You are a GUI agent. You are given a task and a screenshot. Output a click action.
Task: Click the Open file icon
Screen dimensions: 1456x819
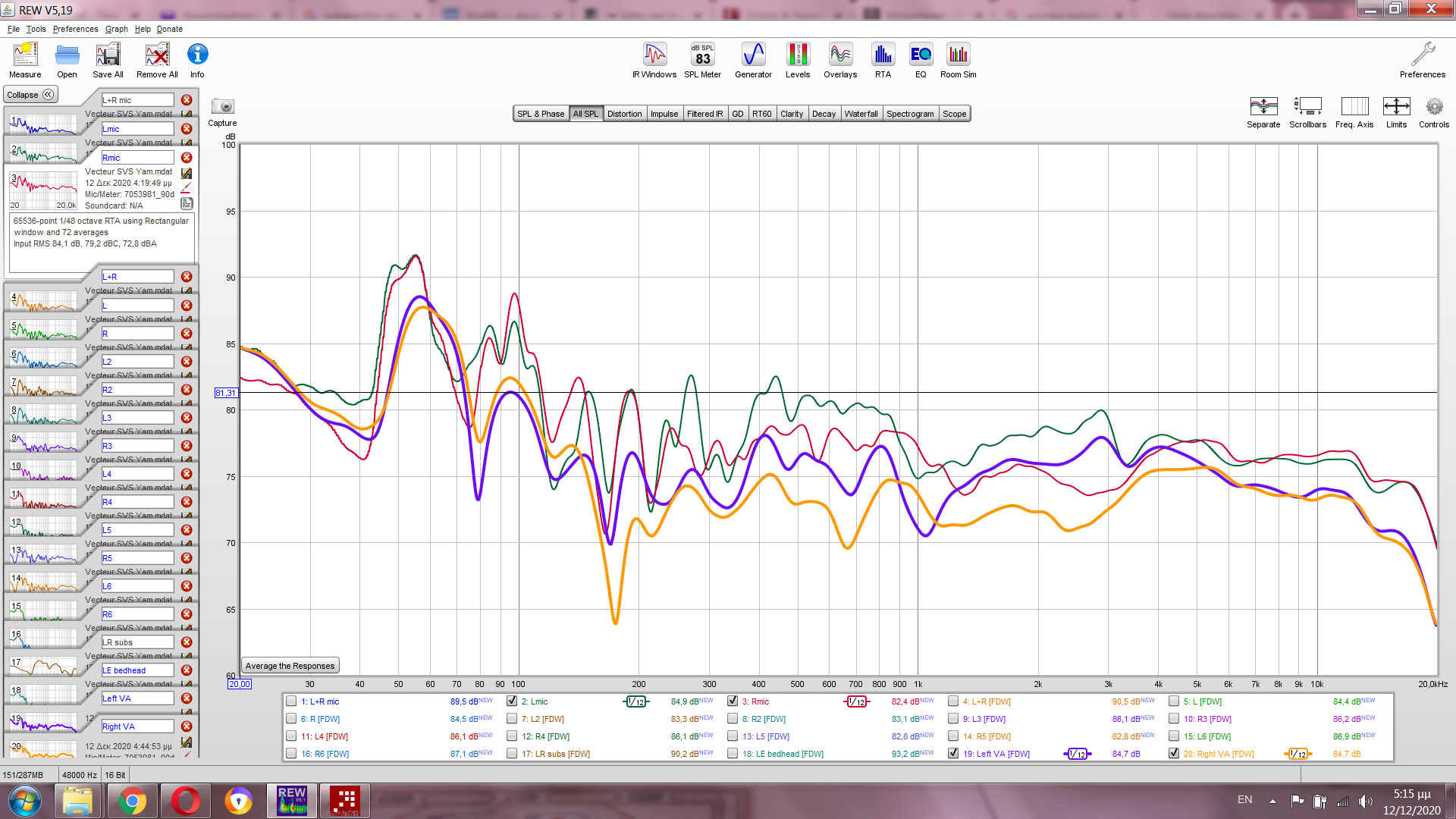[x=67, y=60]
